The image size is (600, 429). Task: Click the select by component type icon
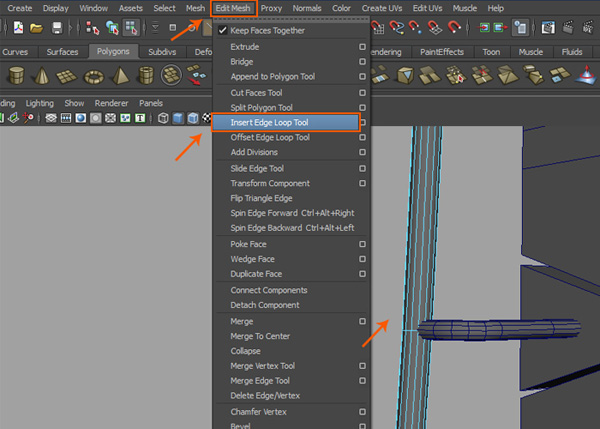tap(130, 28)
